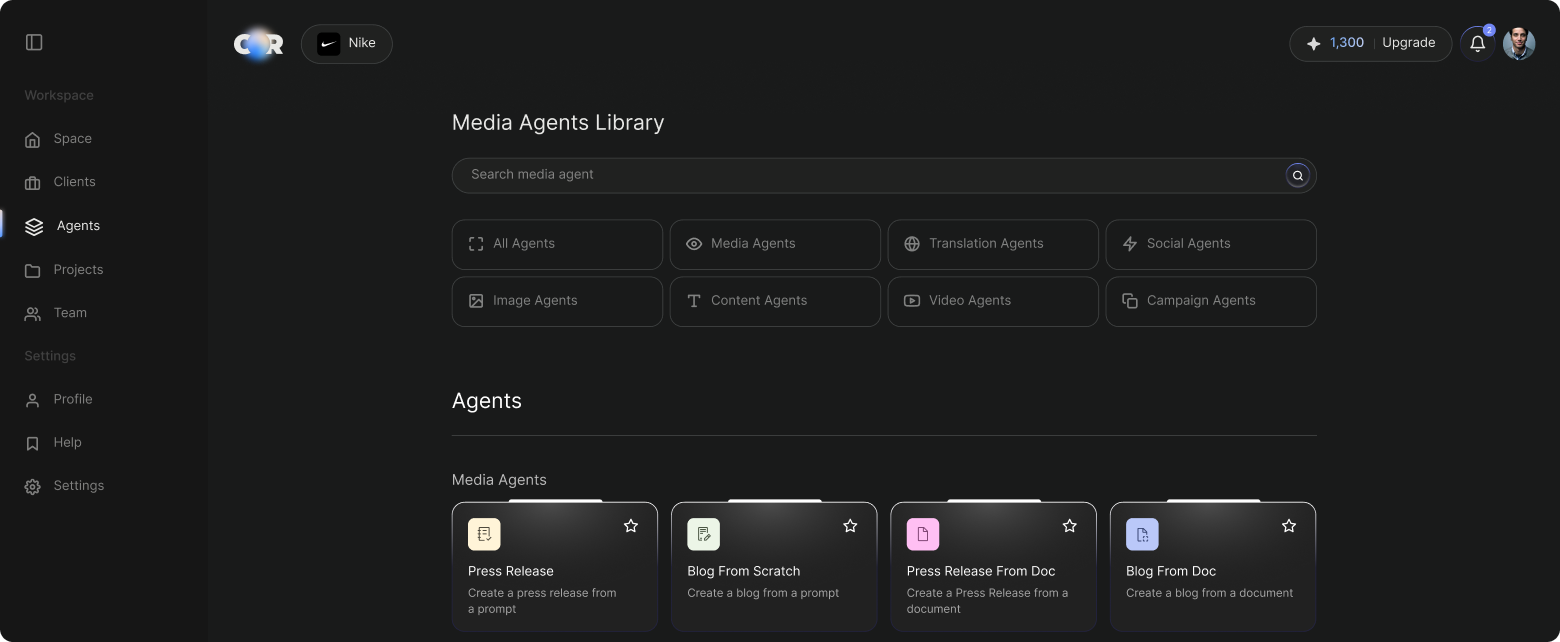Favorite the Press Release agent
This screenshot has width=1560, height=642.
click(631, 525)
